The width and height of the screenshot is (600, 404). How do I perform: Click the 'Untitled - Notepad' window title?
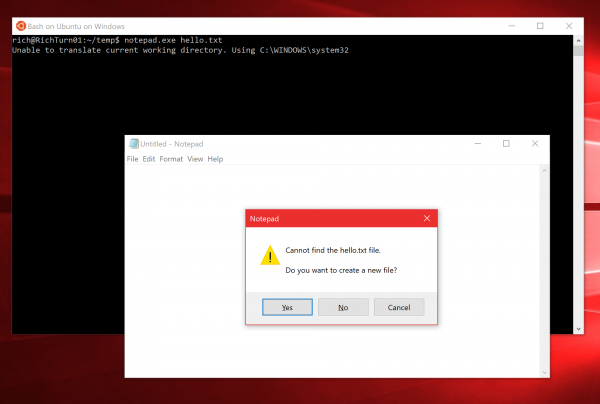(172, 144)
